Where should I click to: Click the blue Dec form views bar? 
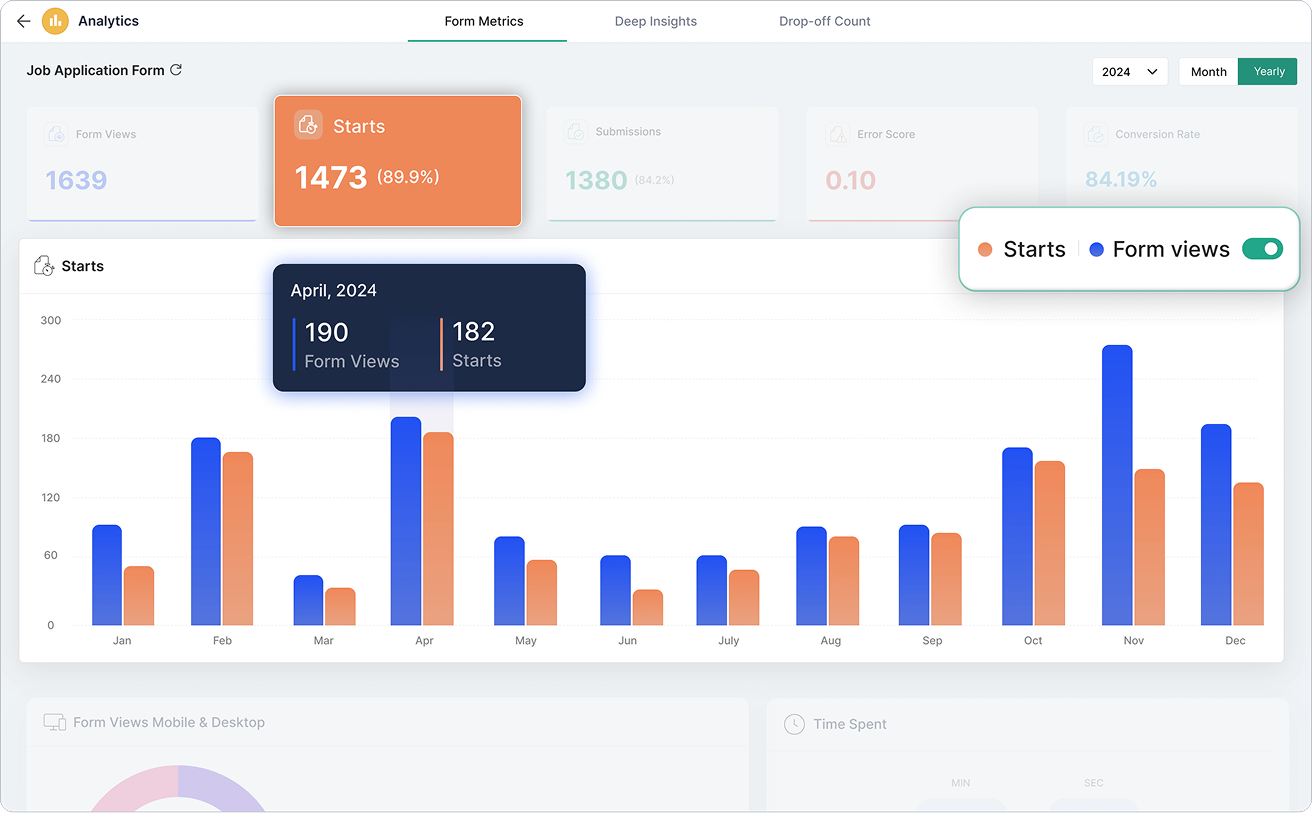[x=1216, y=525]
